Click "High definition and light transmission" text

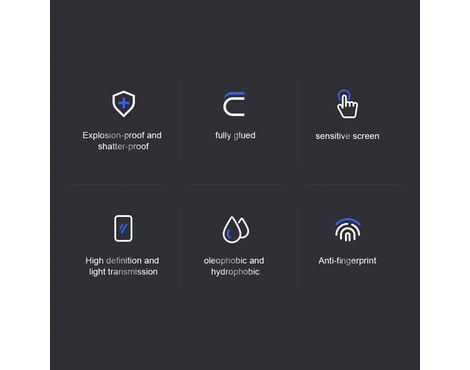pyautogui.click(x=123, y=266)
